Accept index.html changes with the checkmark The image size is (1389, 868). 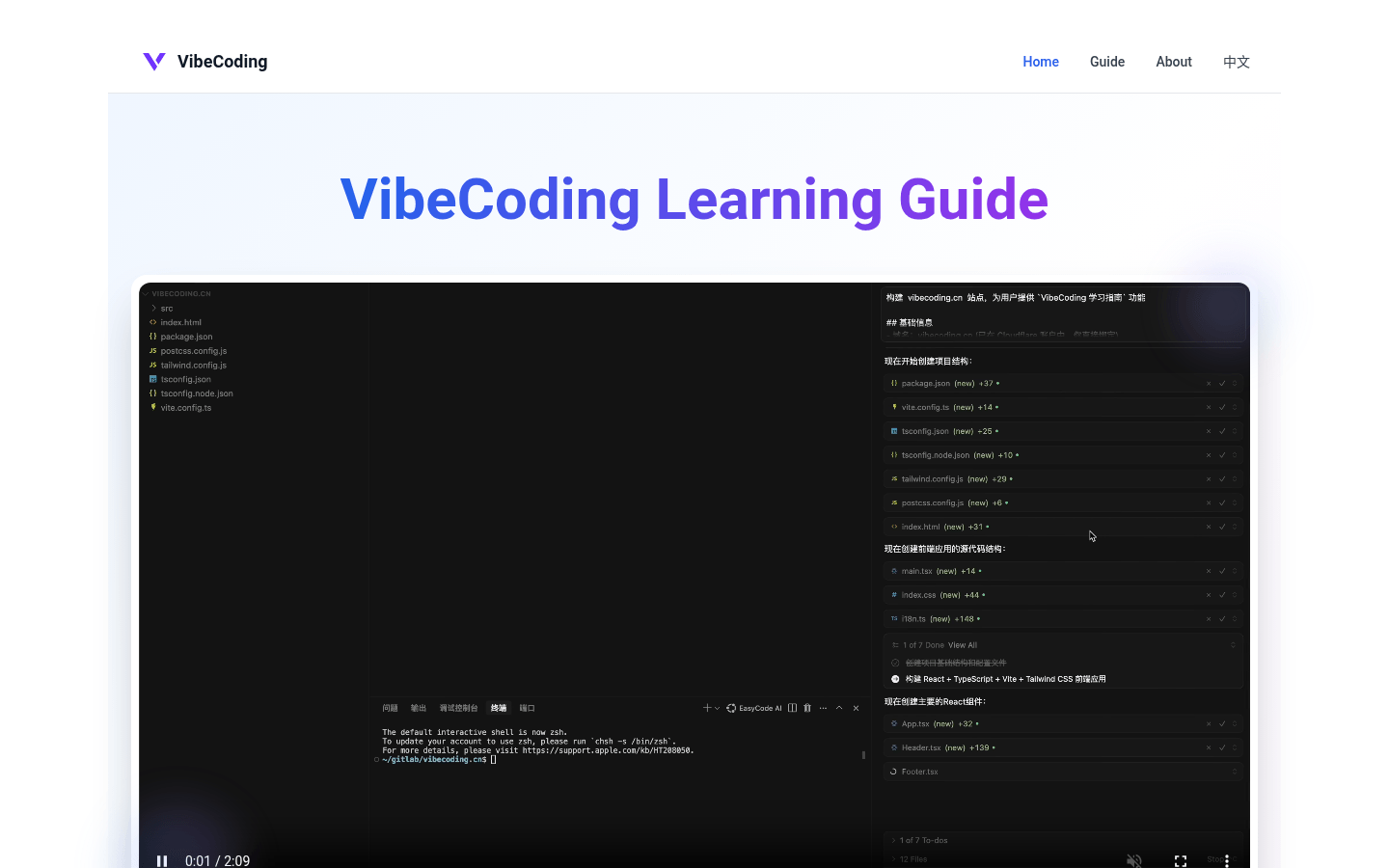tap(1222, 527)
